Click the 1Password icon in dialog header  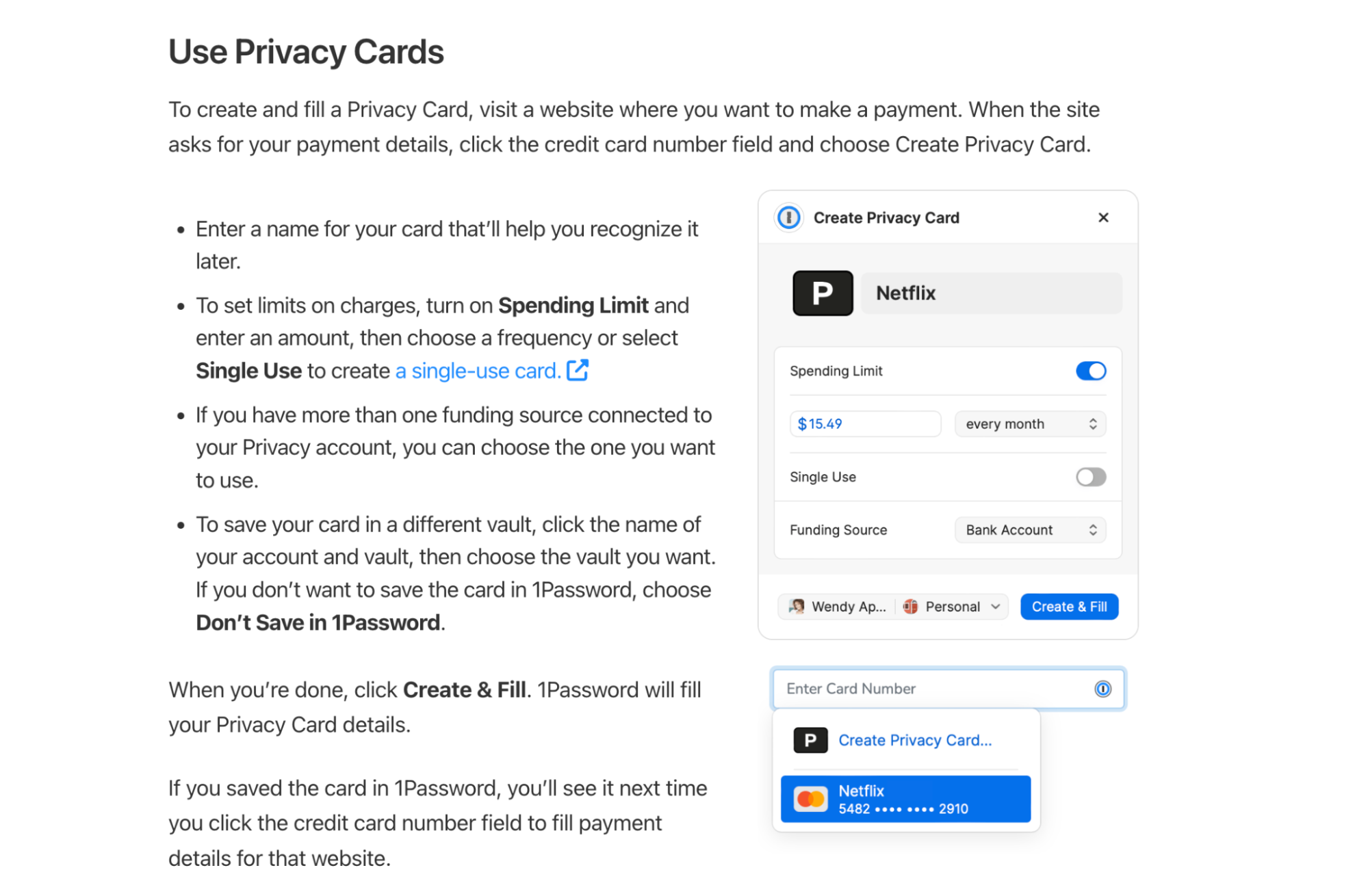[x=788, y=218]
